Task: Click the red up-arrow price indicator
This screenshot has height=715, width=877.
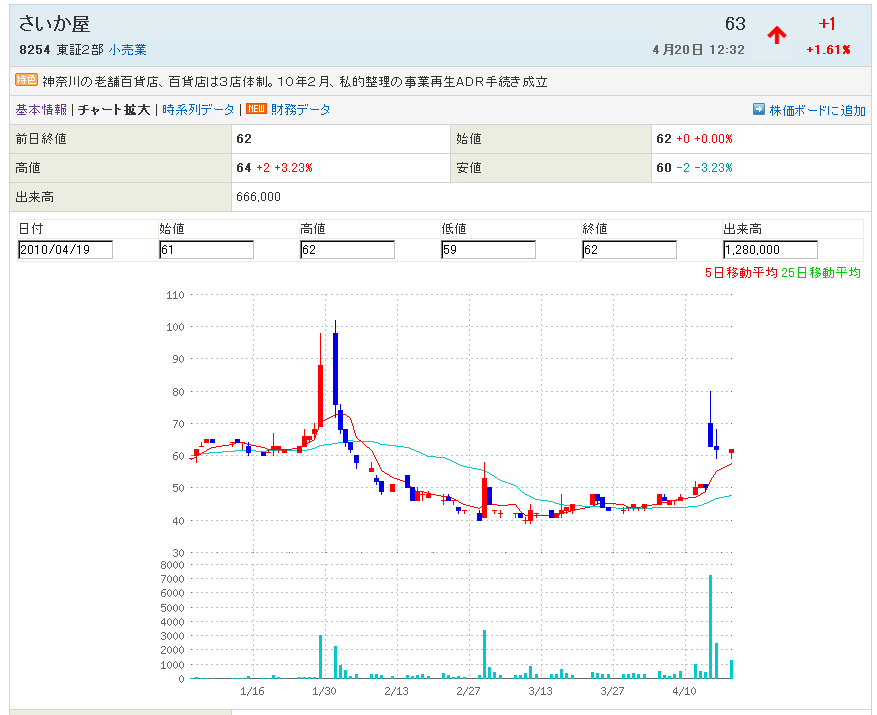Action: (x=777, y=35)
